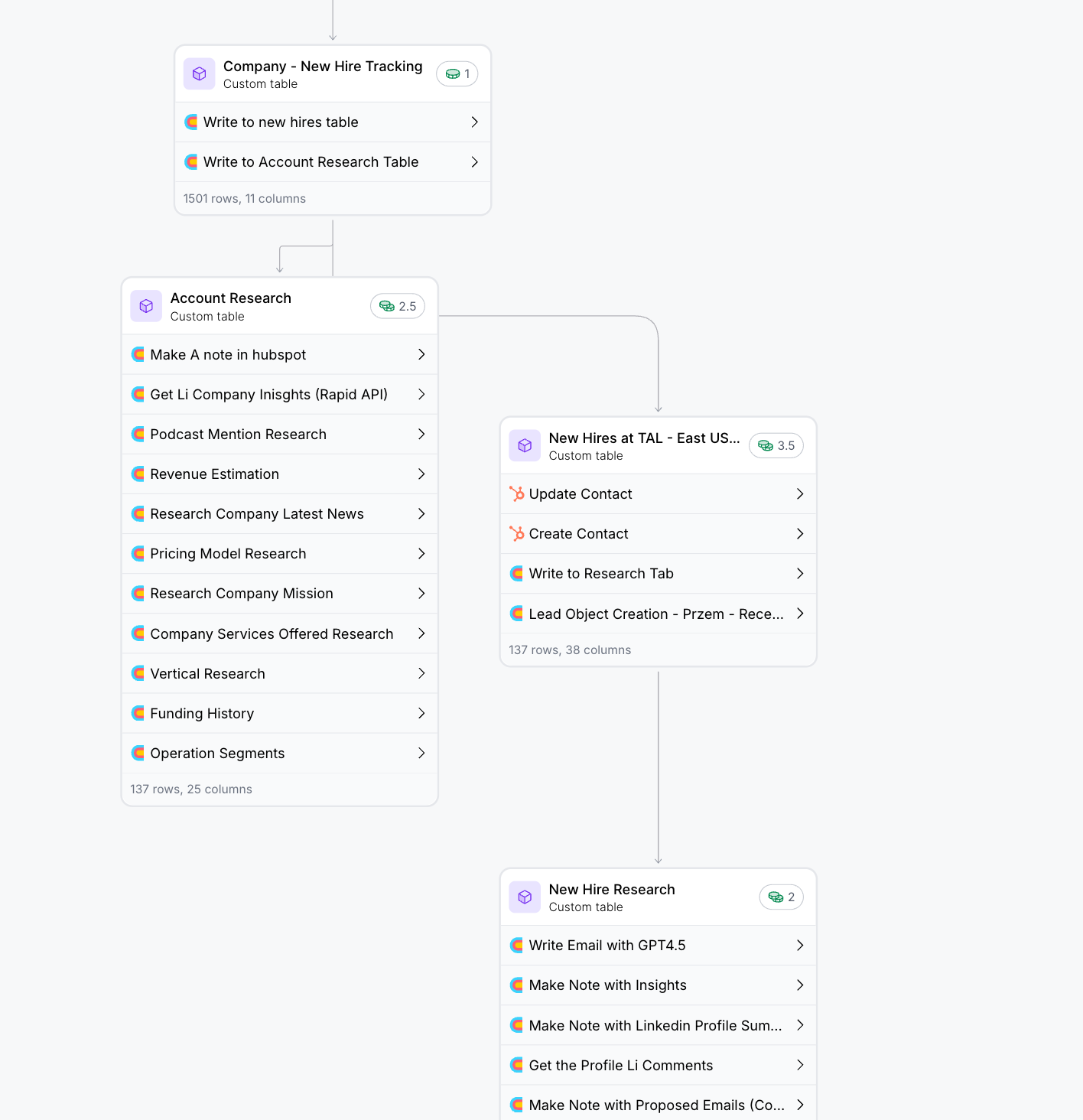Expand chevron for Company Services Offered Research
Screen dimensions: 1083x1120
421,634
